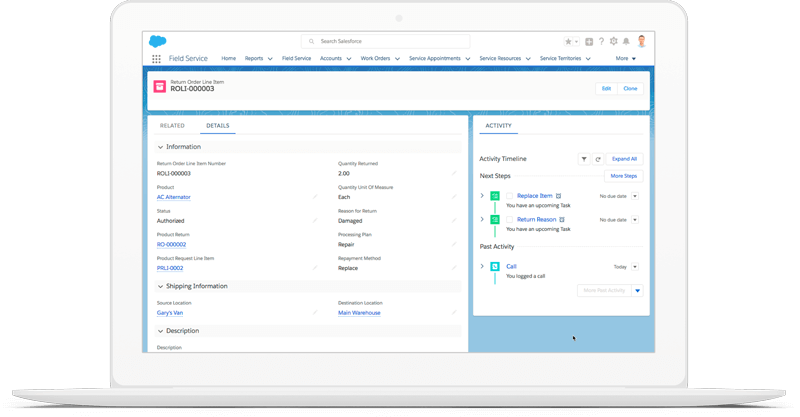Open the favorites list dropdown arrow
The image size is (800, 417).
577,42
